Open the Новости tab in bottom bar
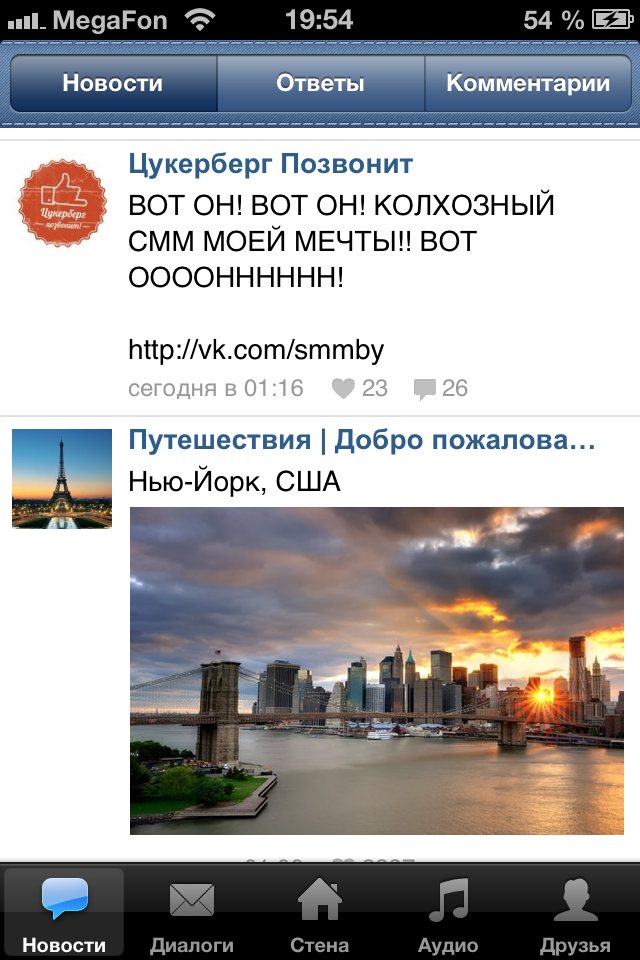Image resolution: width=640 pixels, height=960 pixels. coord(64,912)
